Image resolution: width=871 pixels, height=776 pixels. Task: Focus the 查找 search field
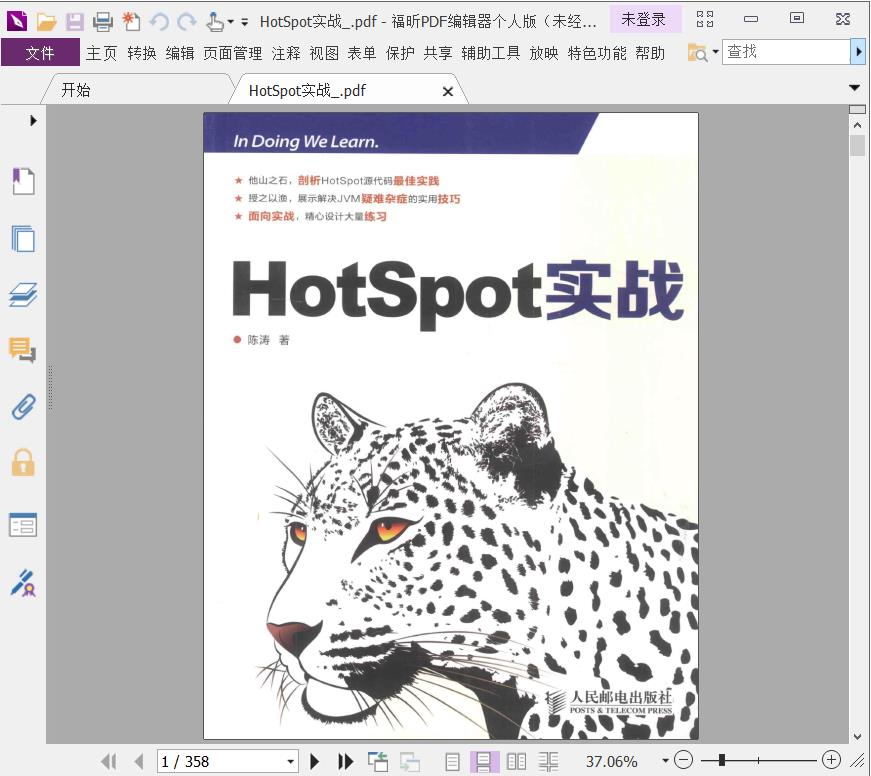(785, 52)
